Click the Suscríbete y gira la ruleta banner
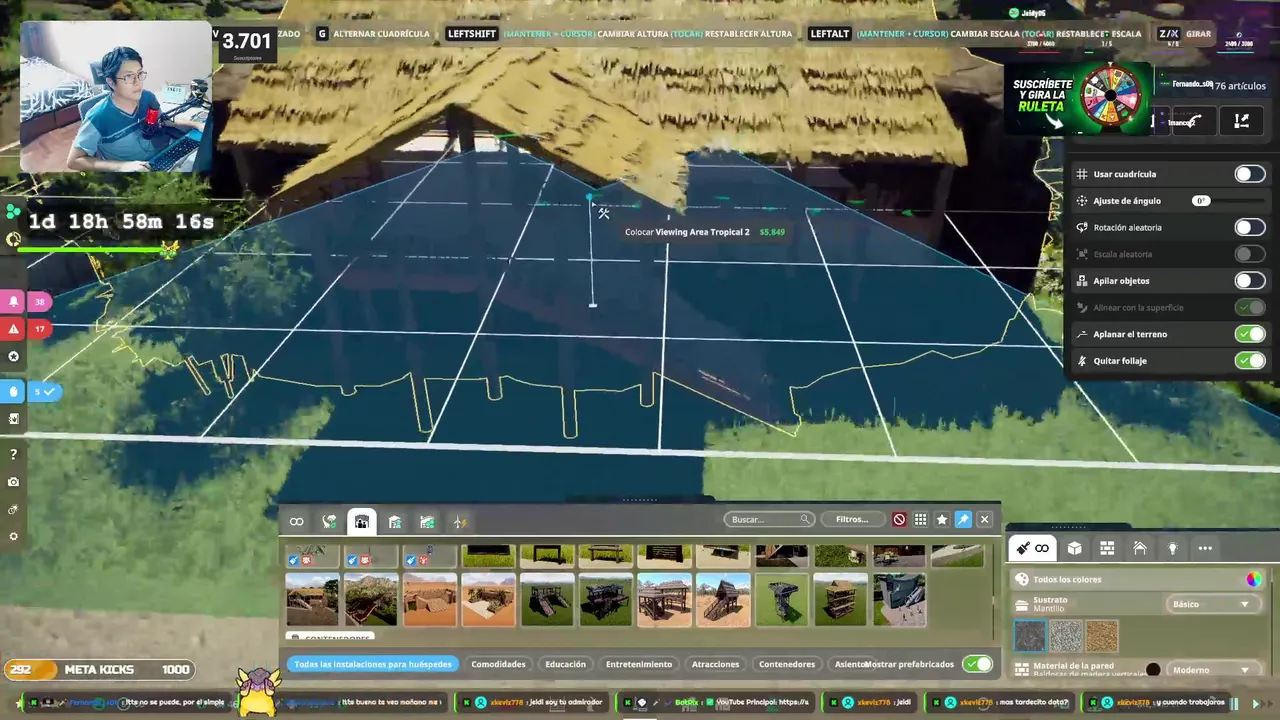The height and width of the screenshot is (720, 1280). (x=1079, y=100)
